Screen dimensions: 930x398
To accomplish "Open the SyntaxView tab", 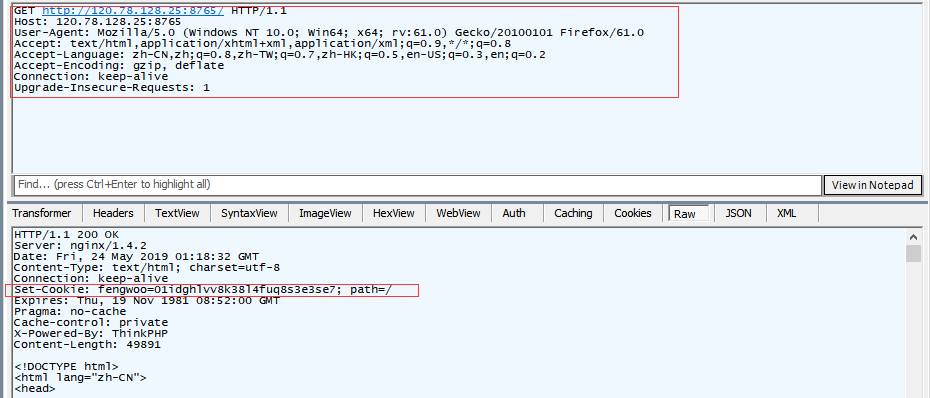I will [249, 214].
